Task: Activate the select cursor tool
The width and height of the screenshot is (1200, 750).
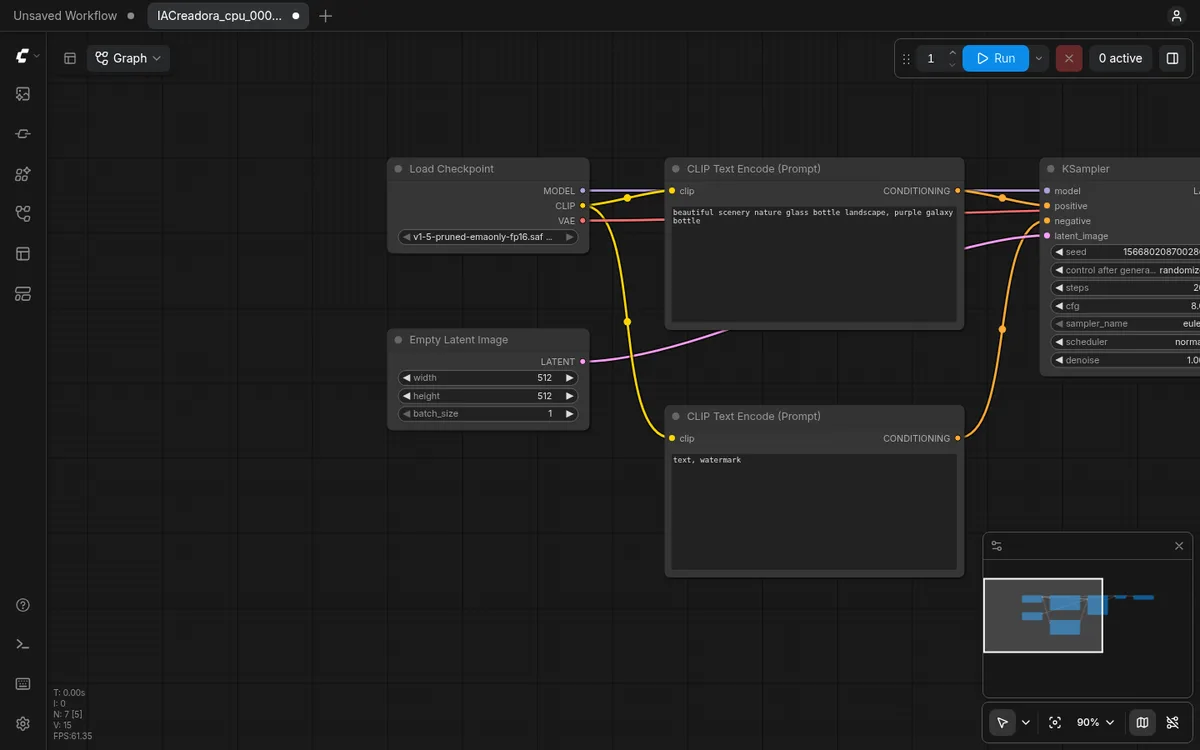Action: point(1002,722)
